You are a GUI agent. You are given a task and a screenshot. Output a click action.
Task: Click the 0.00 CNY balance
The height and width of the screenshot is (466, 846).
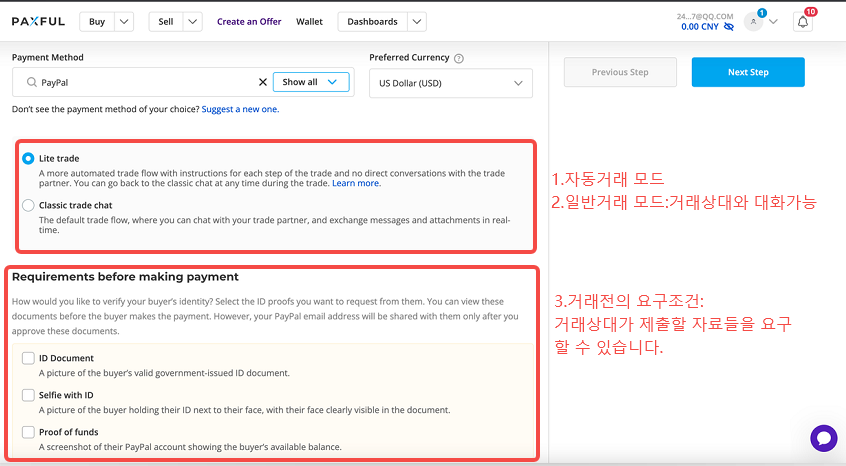(700, 26)
